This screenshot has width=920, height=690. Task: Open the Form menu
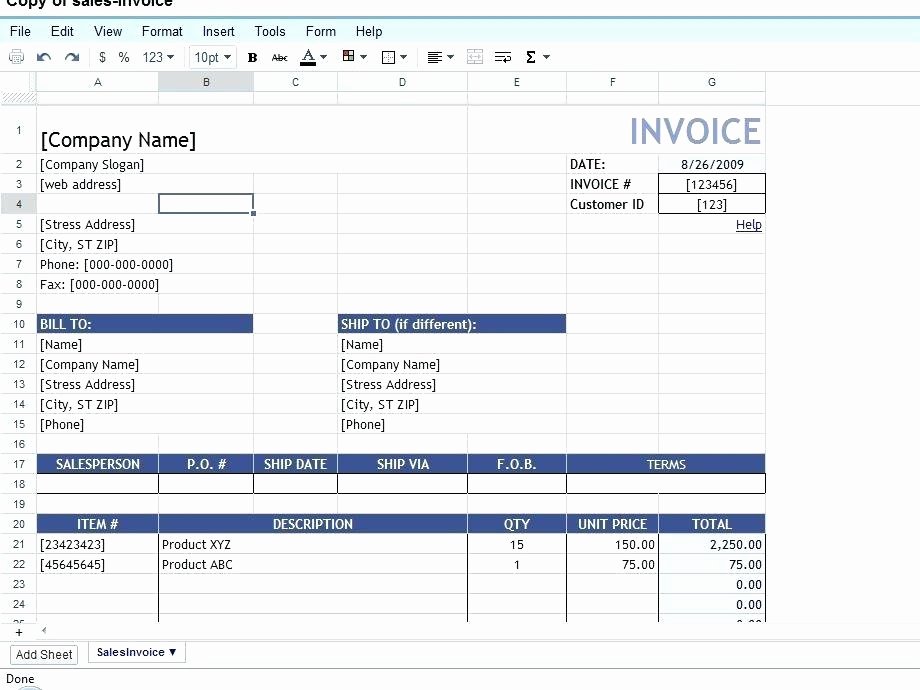tap(321, 31)
